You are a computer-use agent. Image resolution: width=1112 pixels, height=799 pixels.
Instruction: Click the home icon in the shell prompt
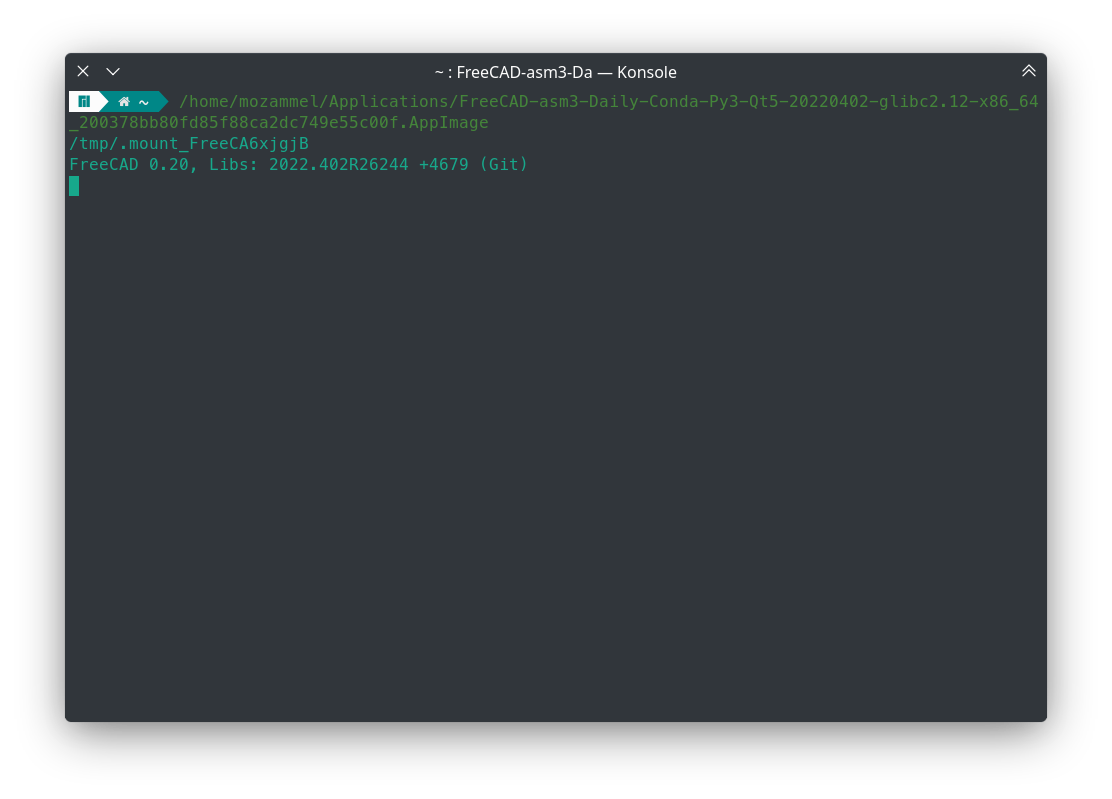point(124,101)
